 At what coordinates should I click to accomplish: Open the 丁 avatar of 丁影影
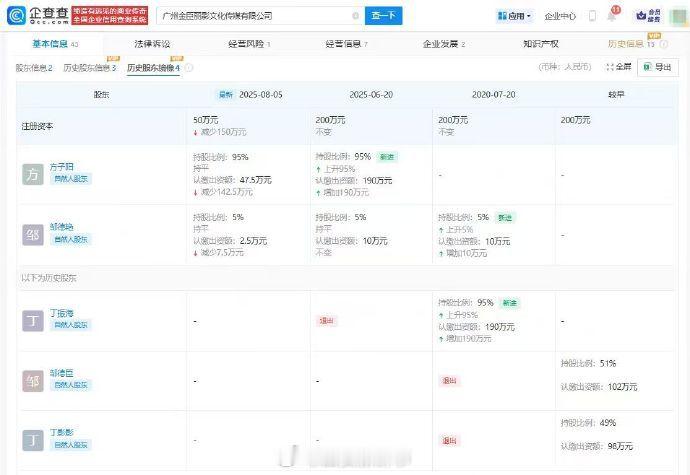pos(33,441)
